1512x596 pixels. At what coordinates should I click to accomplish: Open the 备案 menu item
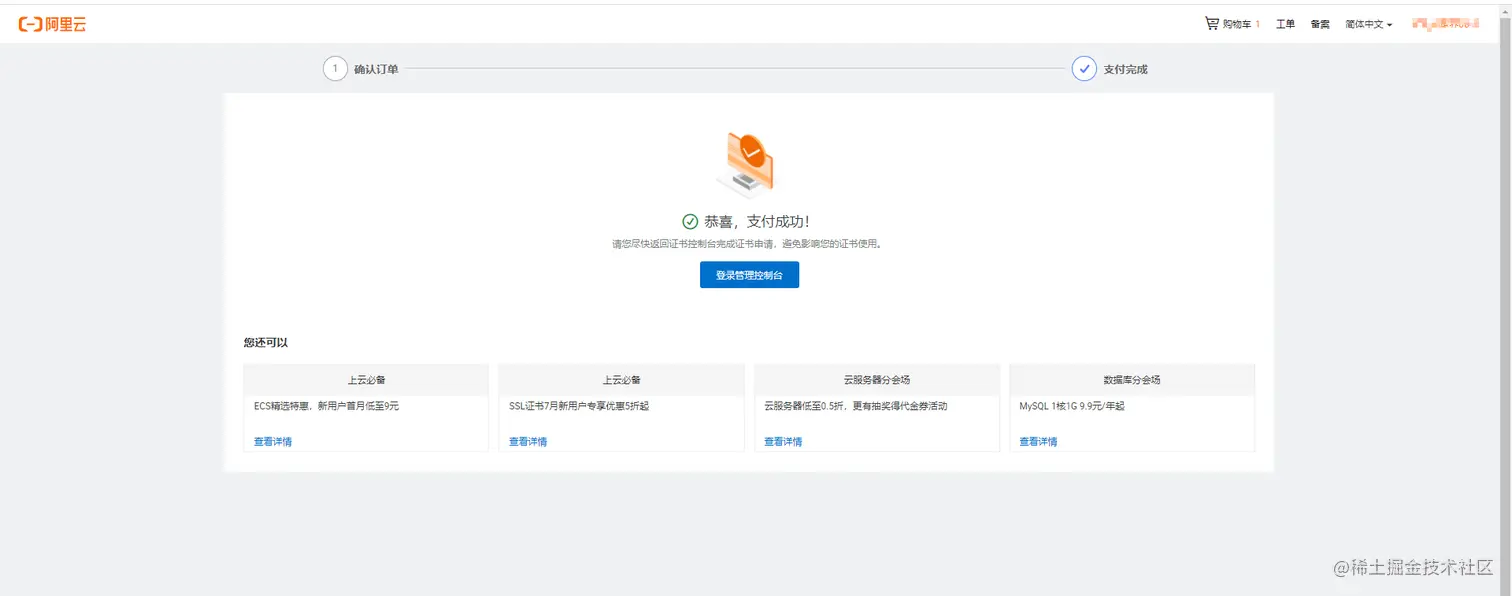tap(1320, 24)
